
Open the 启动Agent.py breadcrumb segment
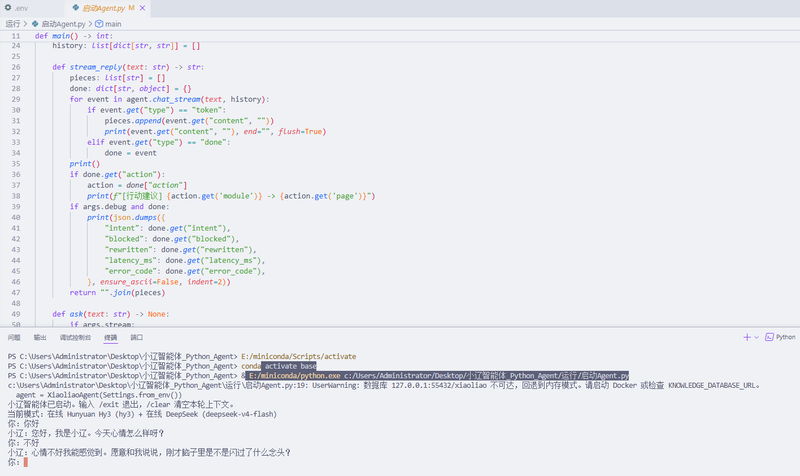[x=63, y=23]
